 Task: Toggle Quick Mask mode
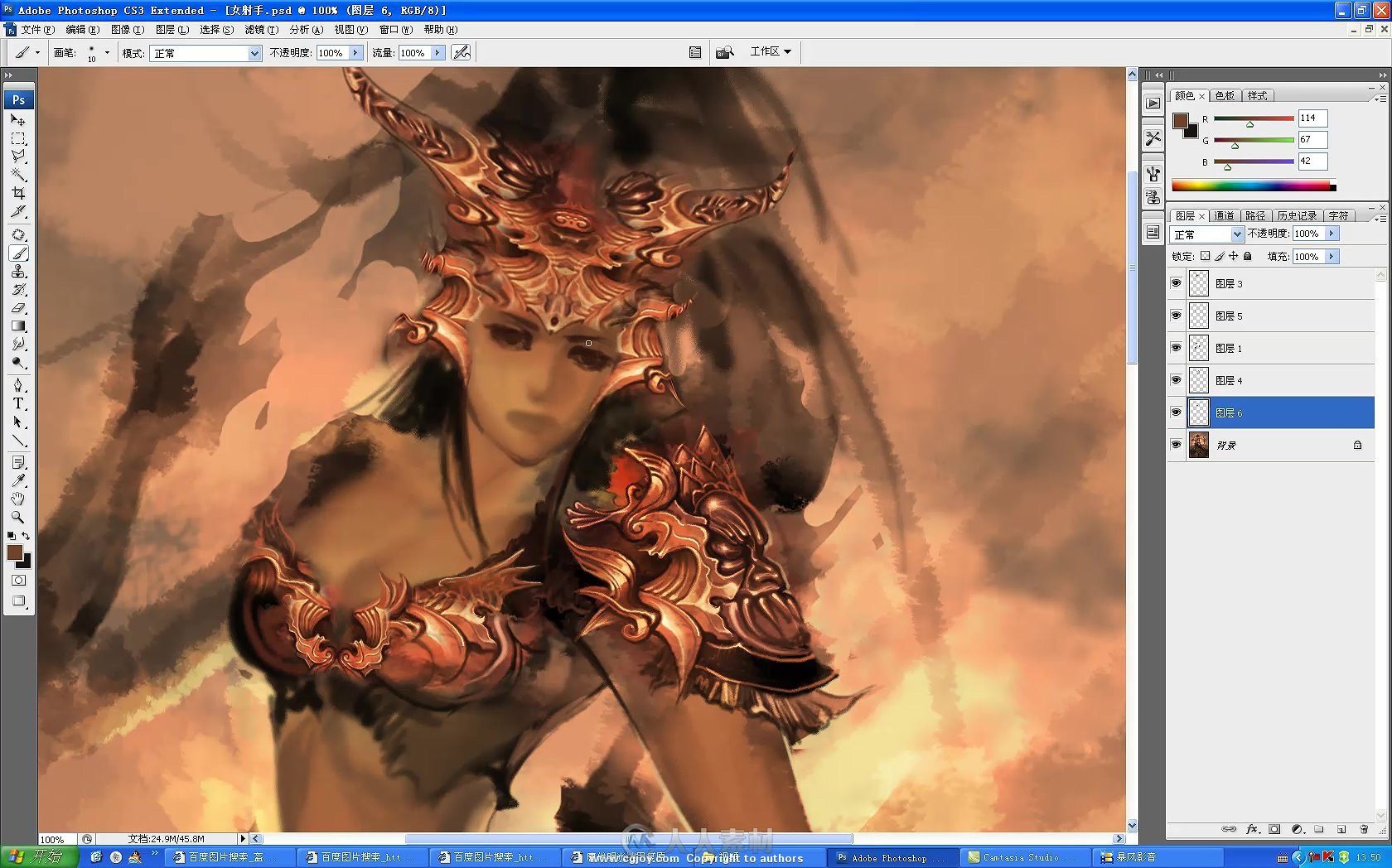(18, 580)
